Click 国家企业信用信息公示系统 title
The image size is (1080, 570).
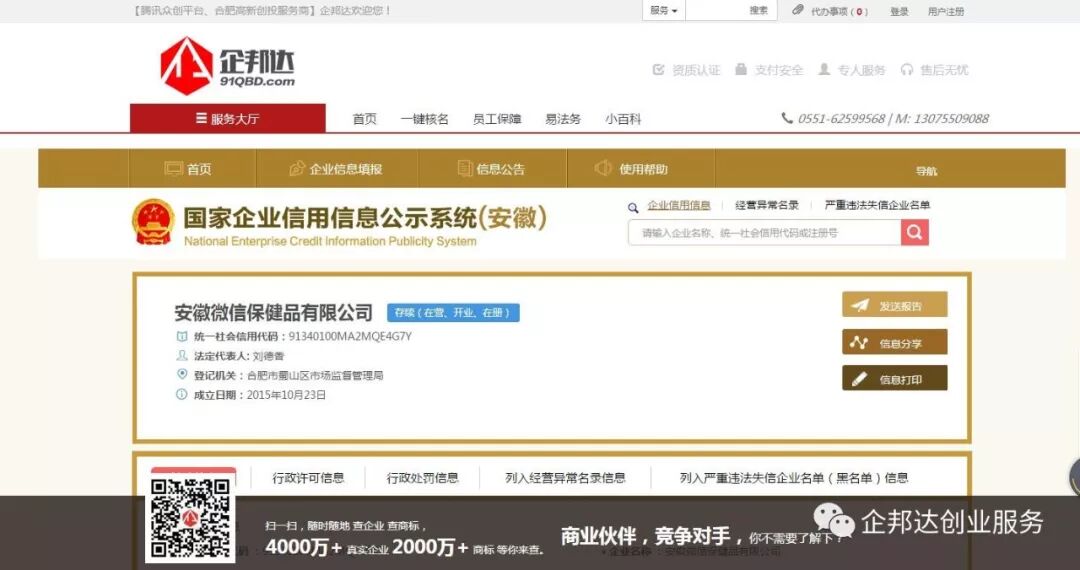[365, 218]
